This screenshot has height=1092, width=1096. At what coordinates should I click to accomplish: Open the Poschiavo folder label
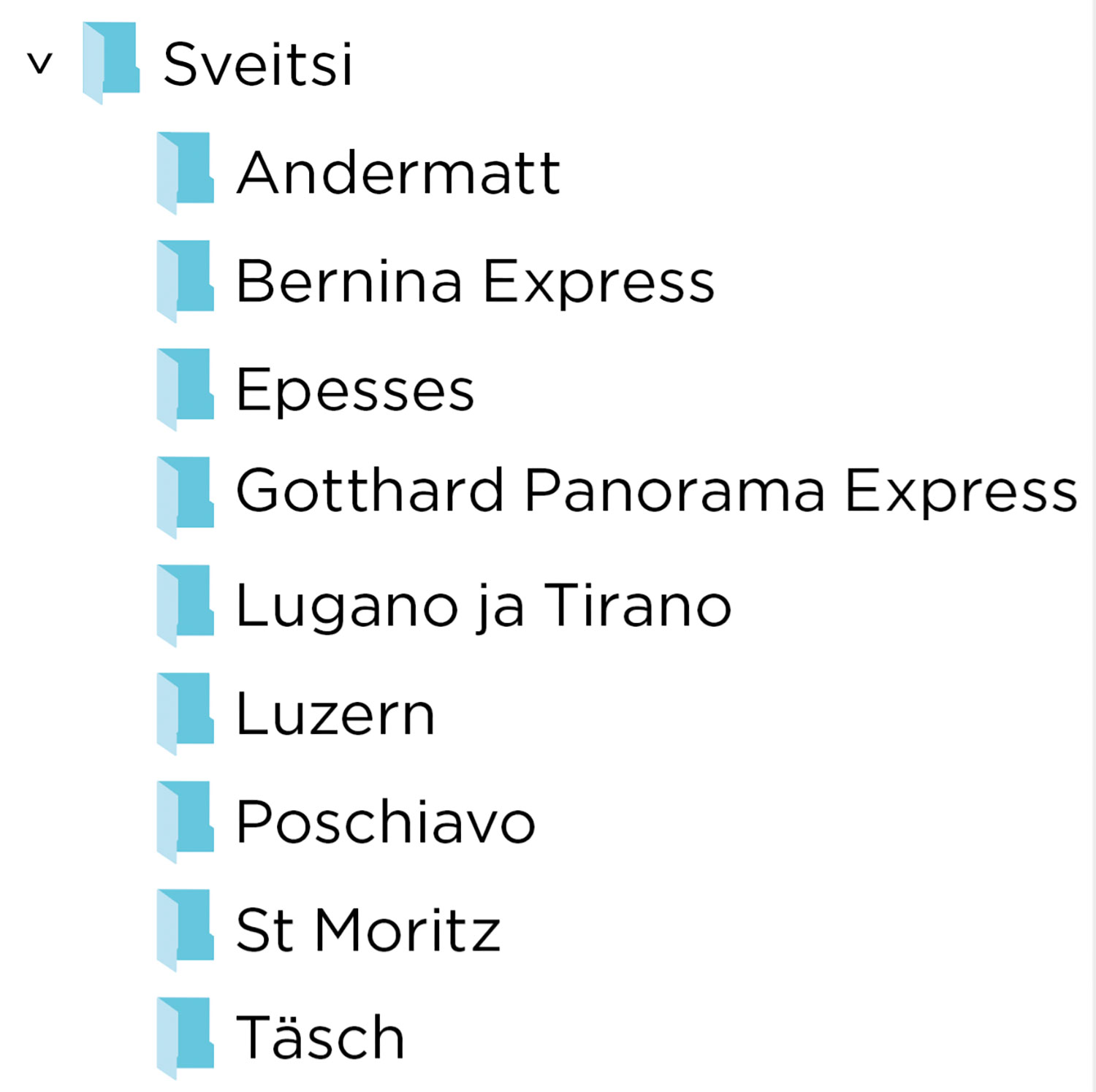(385, 822)
